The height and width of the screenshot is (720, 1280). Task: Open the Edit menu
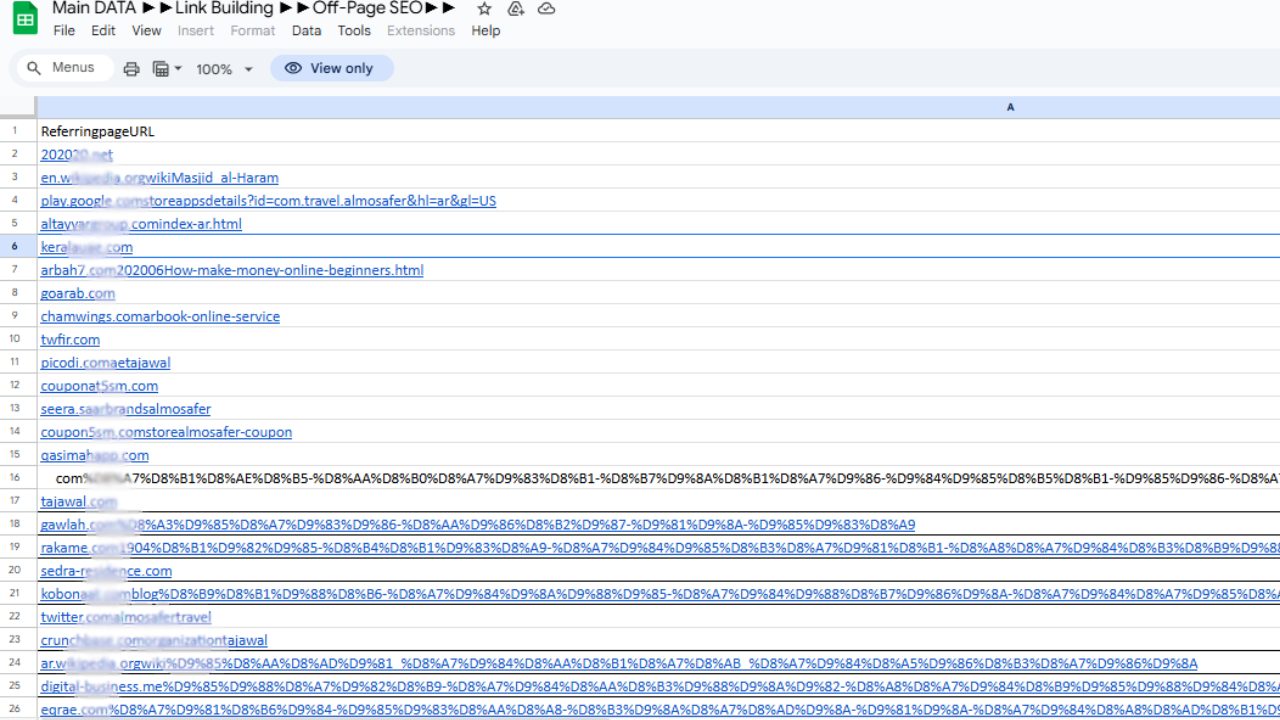click(103, 31)
